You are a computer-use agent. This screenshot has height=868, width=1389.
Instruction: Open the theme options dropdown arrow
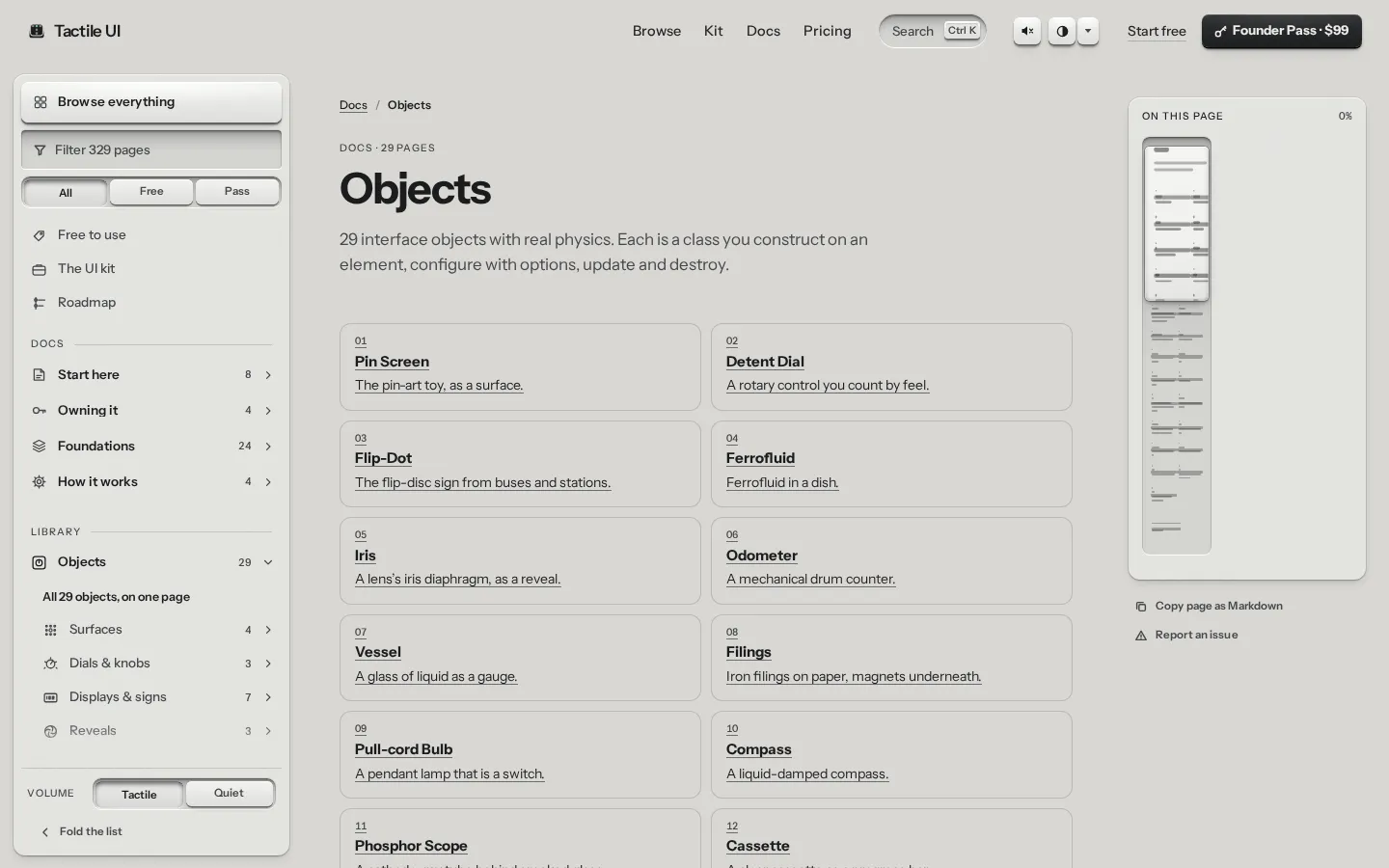pyautogui.click(x=1088, y=31)
